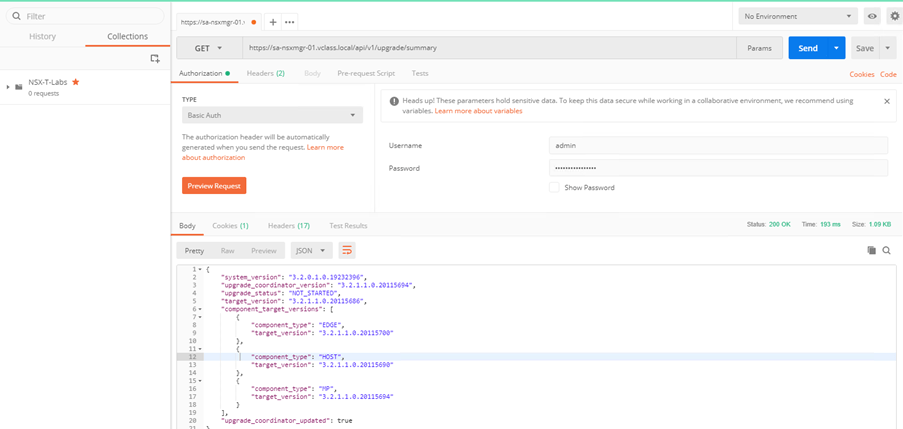Click the search icon in Filter box

click(x=17, y=16)
